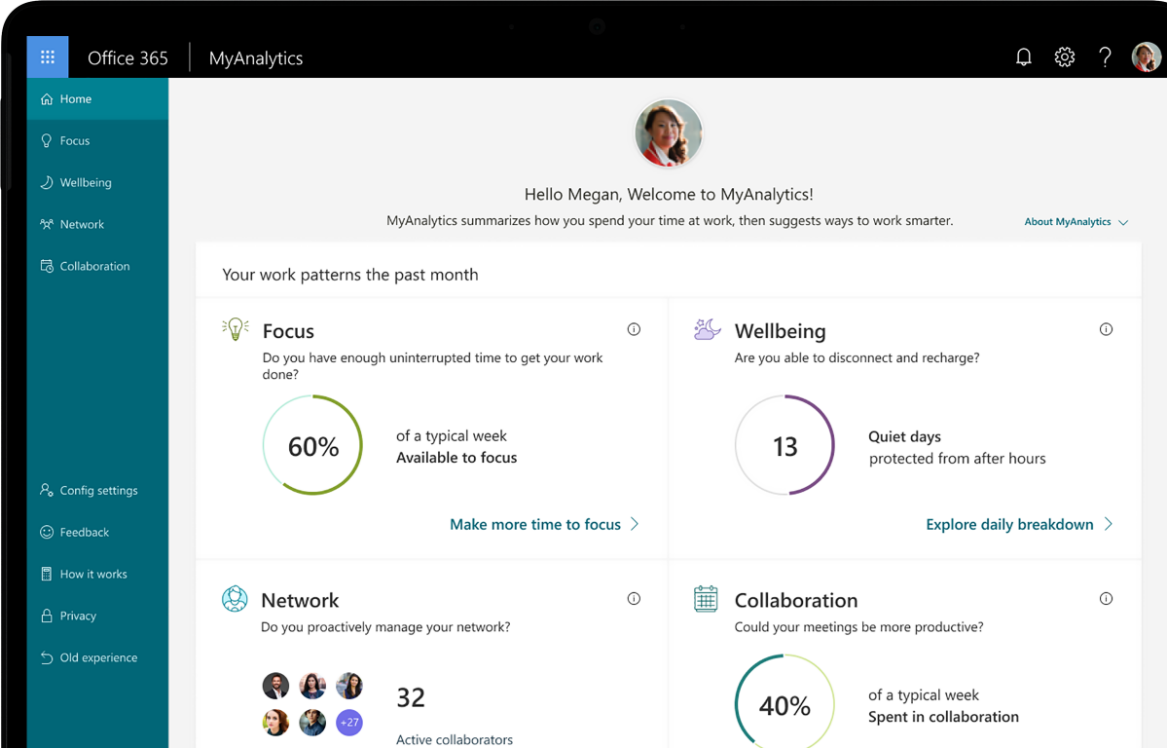The image size is (1167, 748).
Task: Open the Network section in the sidebar
Action: pos(80,224)
